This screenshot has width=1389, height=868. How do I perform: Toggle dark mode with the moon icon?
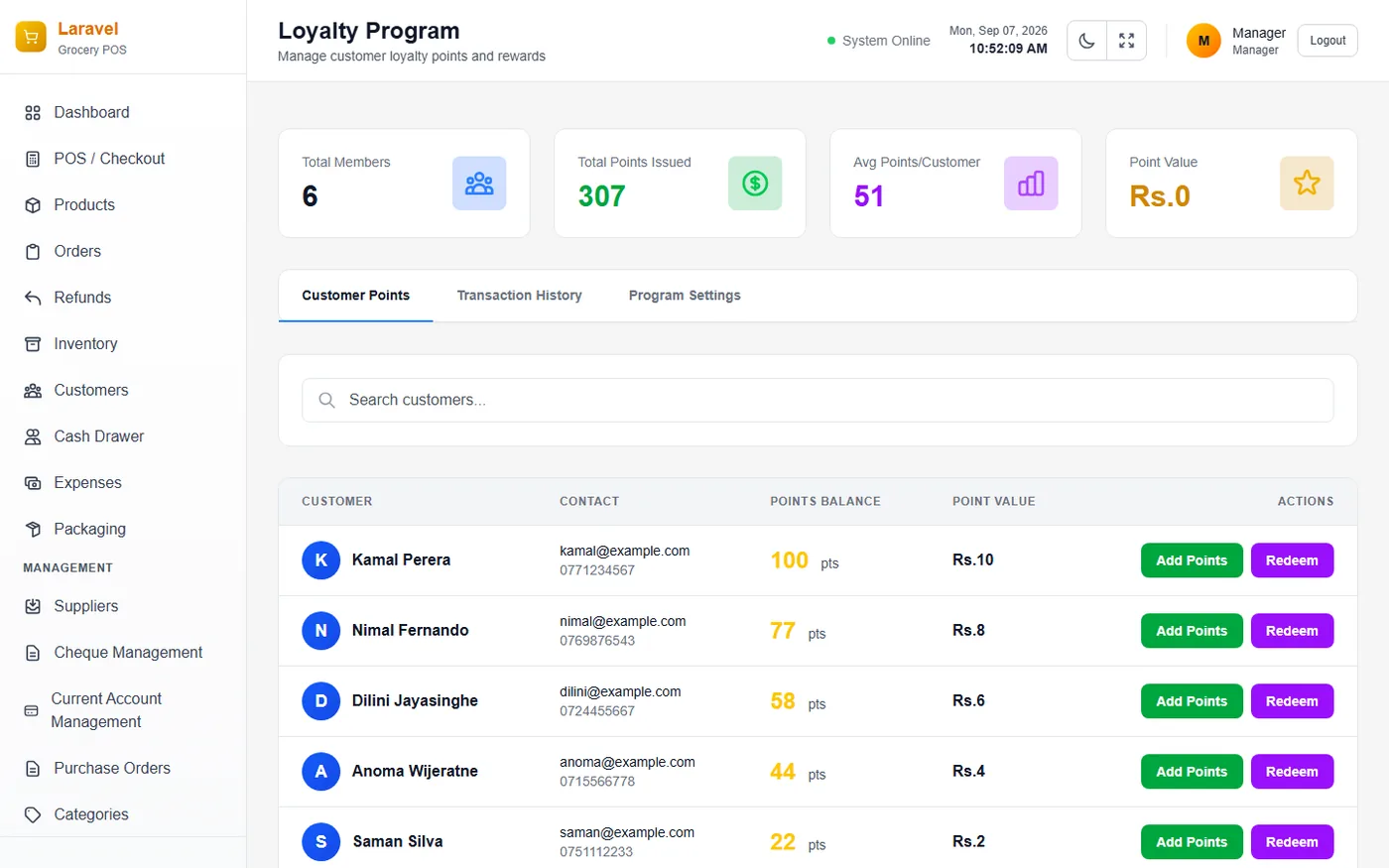1087,41
